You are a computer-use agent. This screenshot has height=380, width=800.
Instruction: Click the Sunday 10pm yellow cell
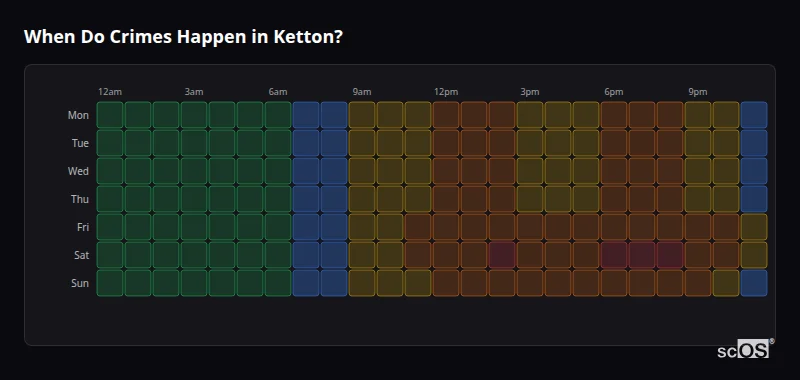click(726, 283)
